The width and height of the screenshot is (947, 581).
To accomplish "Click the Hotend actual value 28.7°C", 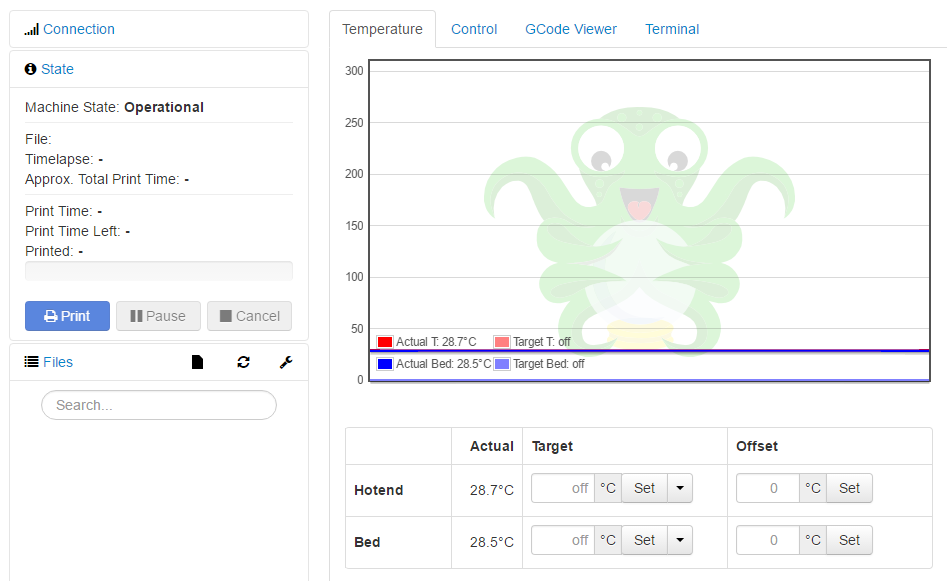I will (492, 490).
